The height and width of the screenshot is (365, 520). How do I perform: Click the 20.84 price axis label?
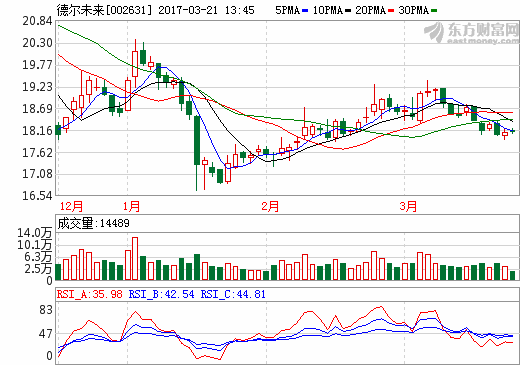tap(37, 21)
